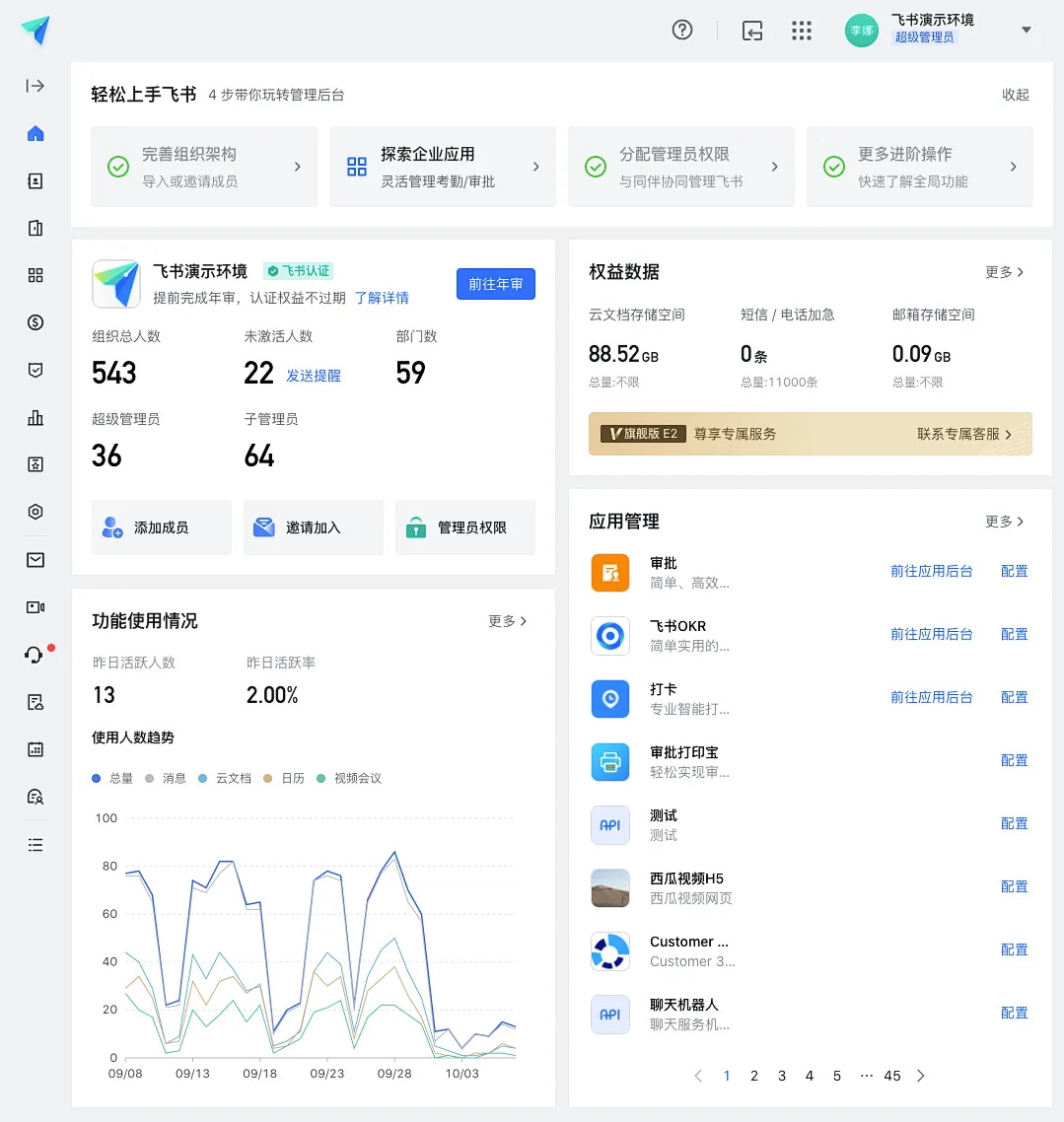Go to page 45 of apps

point(892,1077)
